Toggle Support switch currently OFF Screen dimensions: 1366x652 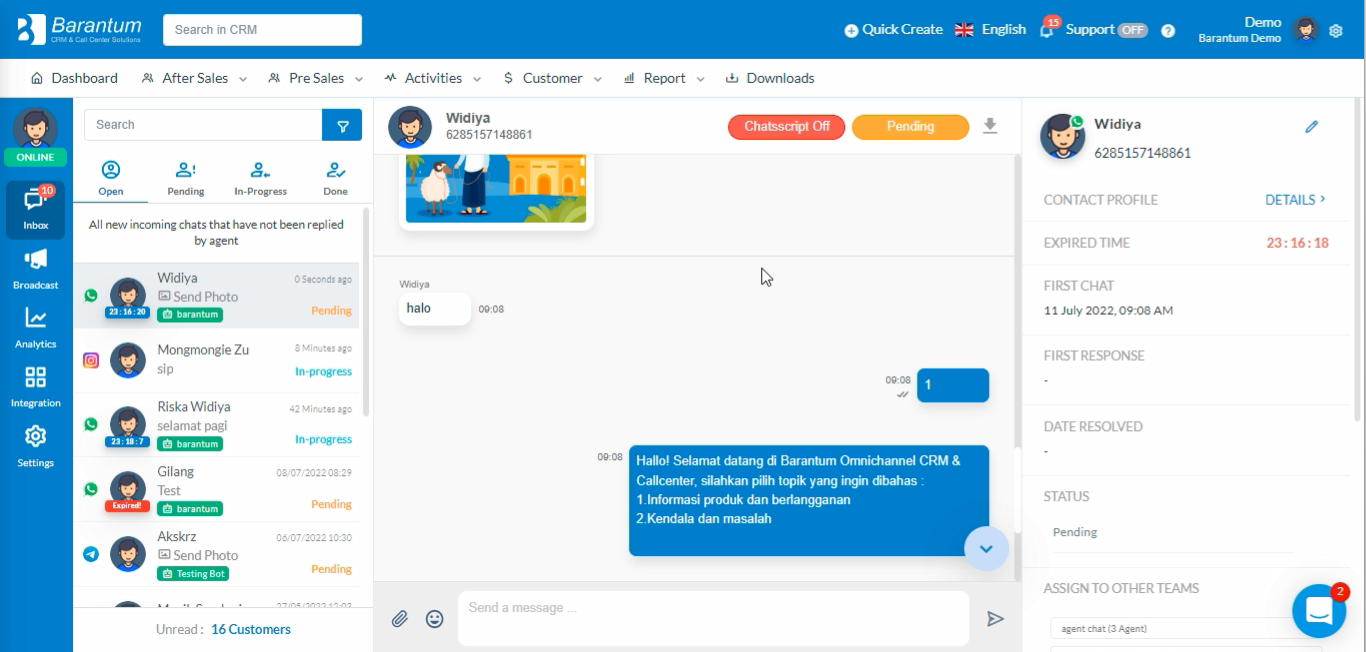click(1132, 30)
